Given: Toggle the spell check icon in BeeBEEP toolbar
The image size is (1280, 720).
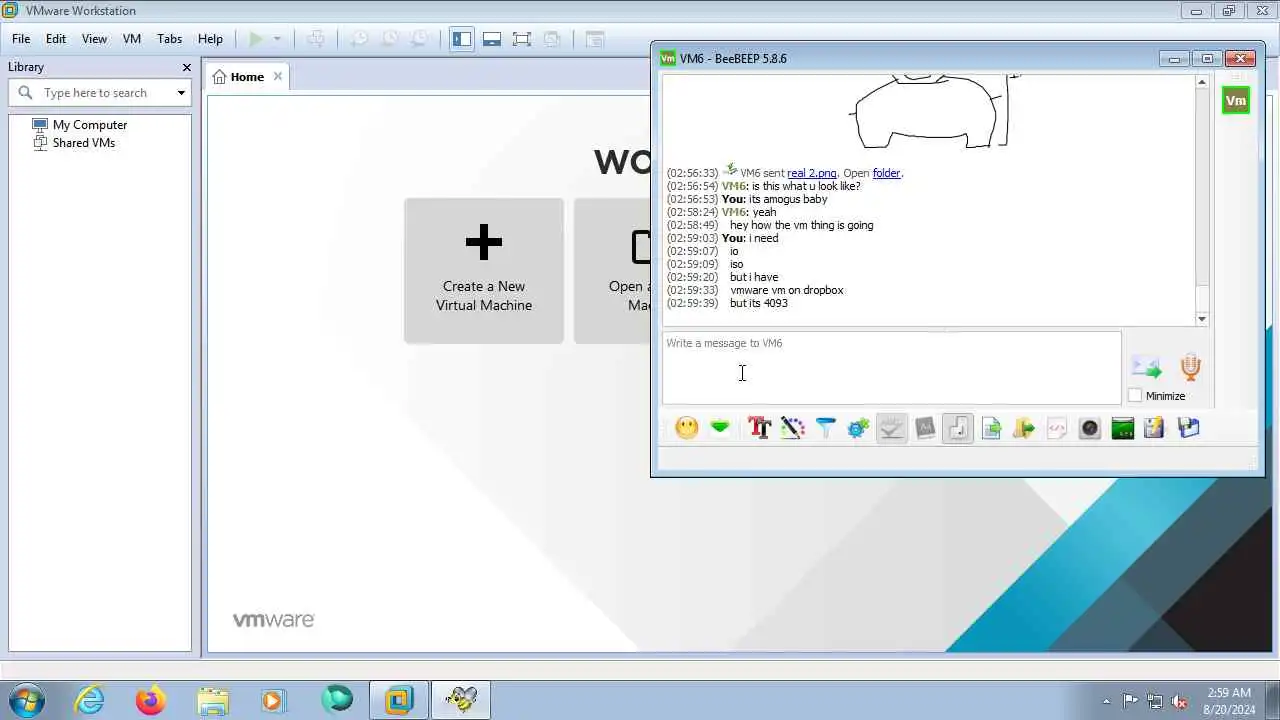Looking at the screenshot, I should click(x=891, y=428).
